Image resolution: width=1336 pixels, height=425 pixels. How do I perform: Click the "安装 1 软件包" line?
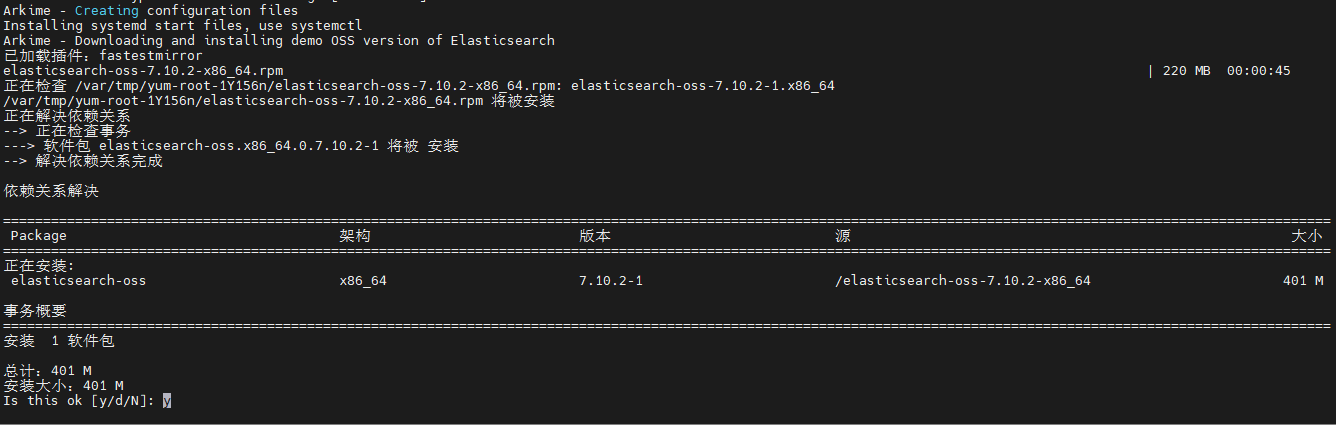point(59,341)
